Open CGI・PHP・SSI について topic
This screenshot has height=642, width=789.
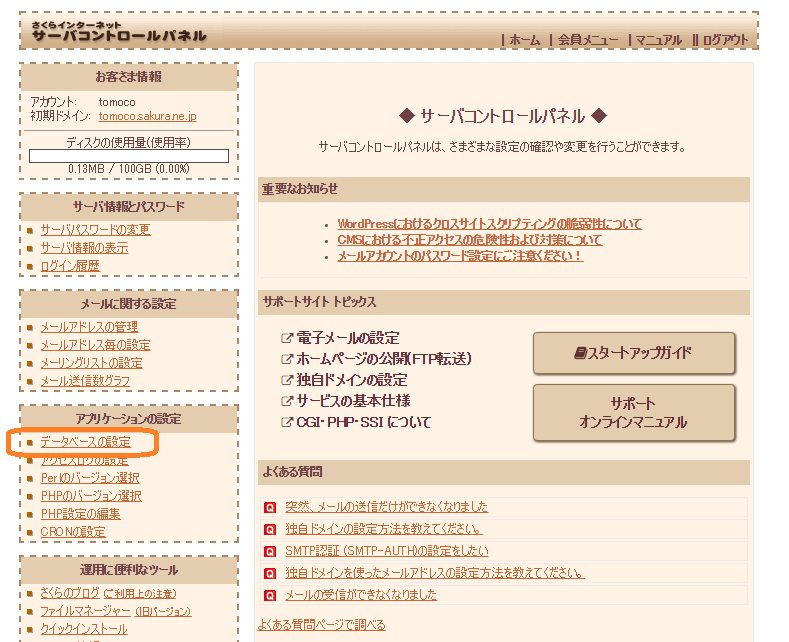click(364, 422)
